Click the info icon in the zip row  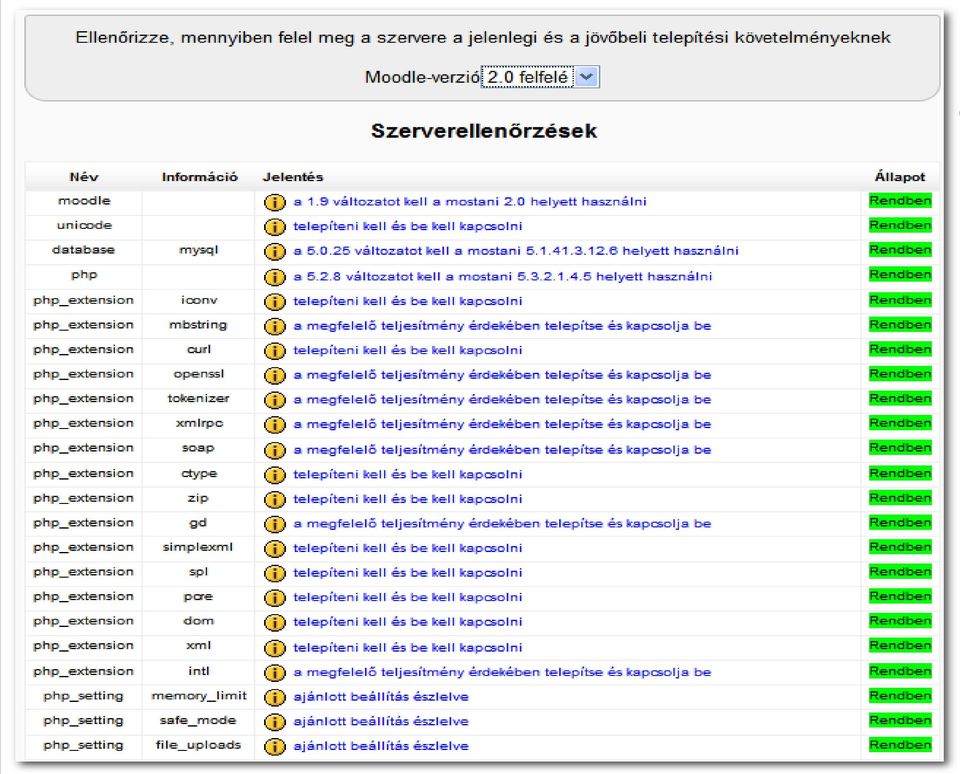click(x=274, y=499)
